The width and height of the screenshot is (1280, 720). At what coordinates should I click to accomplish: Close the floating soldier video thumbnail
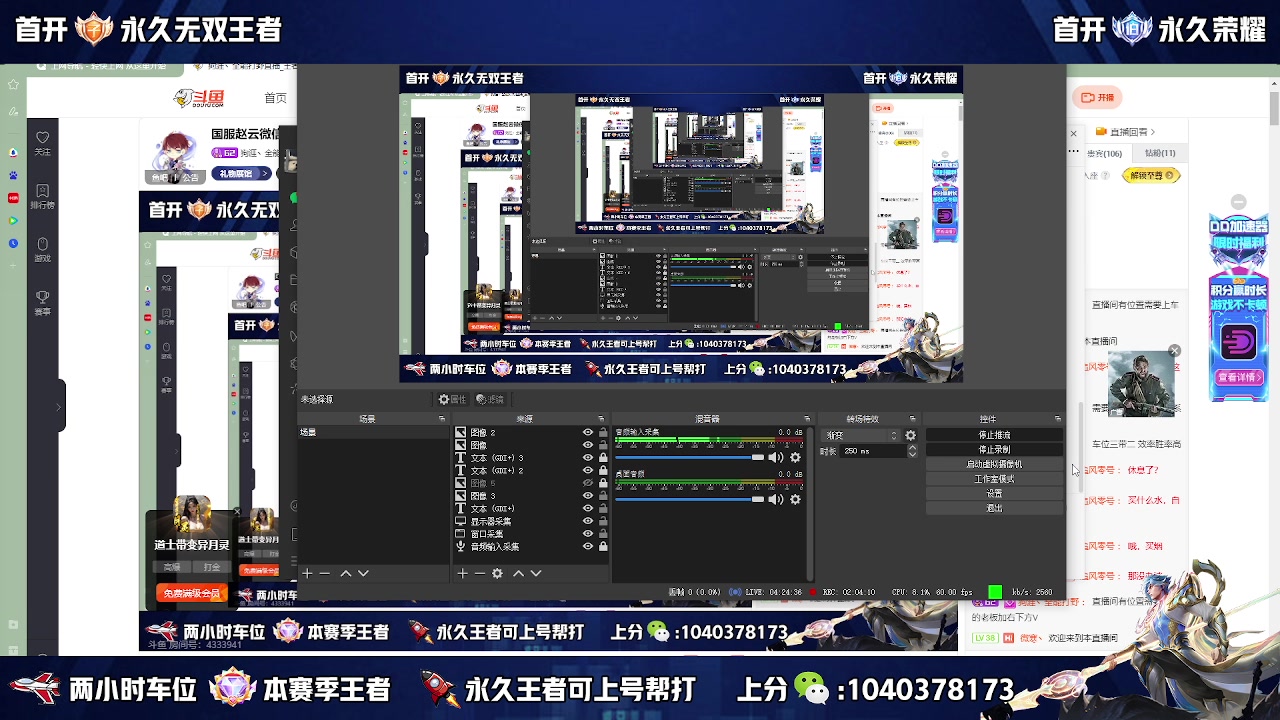[x=1174, y=351]
